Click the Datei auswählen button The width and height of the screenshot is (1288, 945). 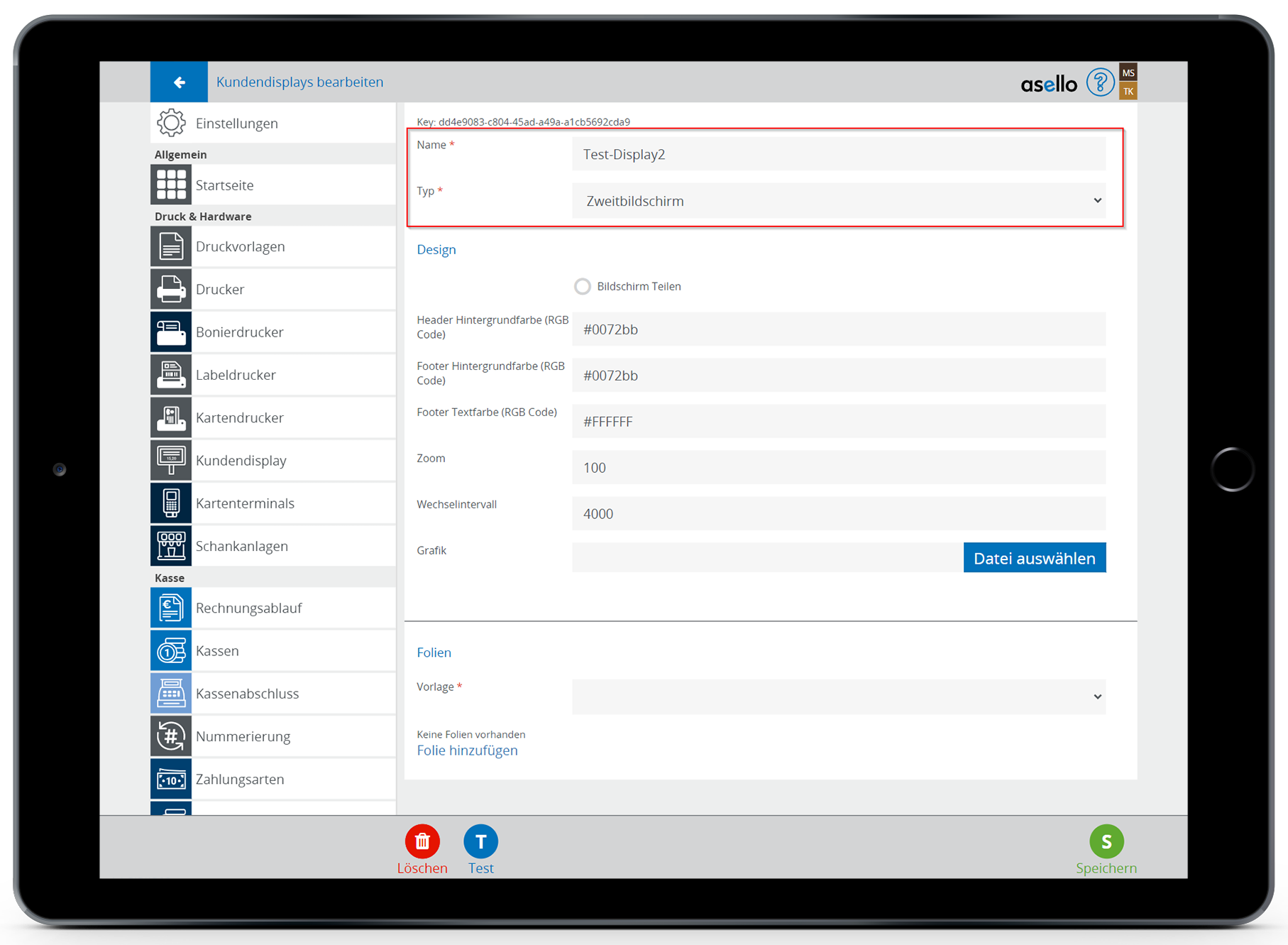pyautogui.click(x=1034, y=558)
